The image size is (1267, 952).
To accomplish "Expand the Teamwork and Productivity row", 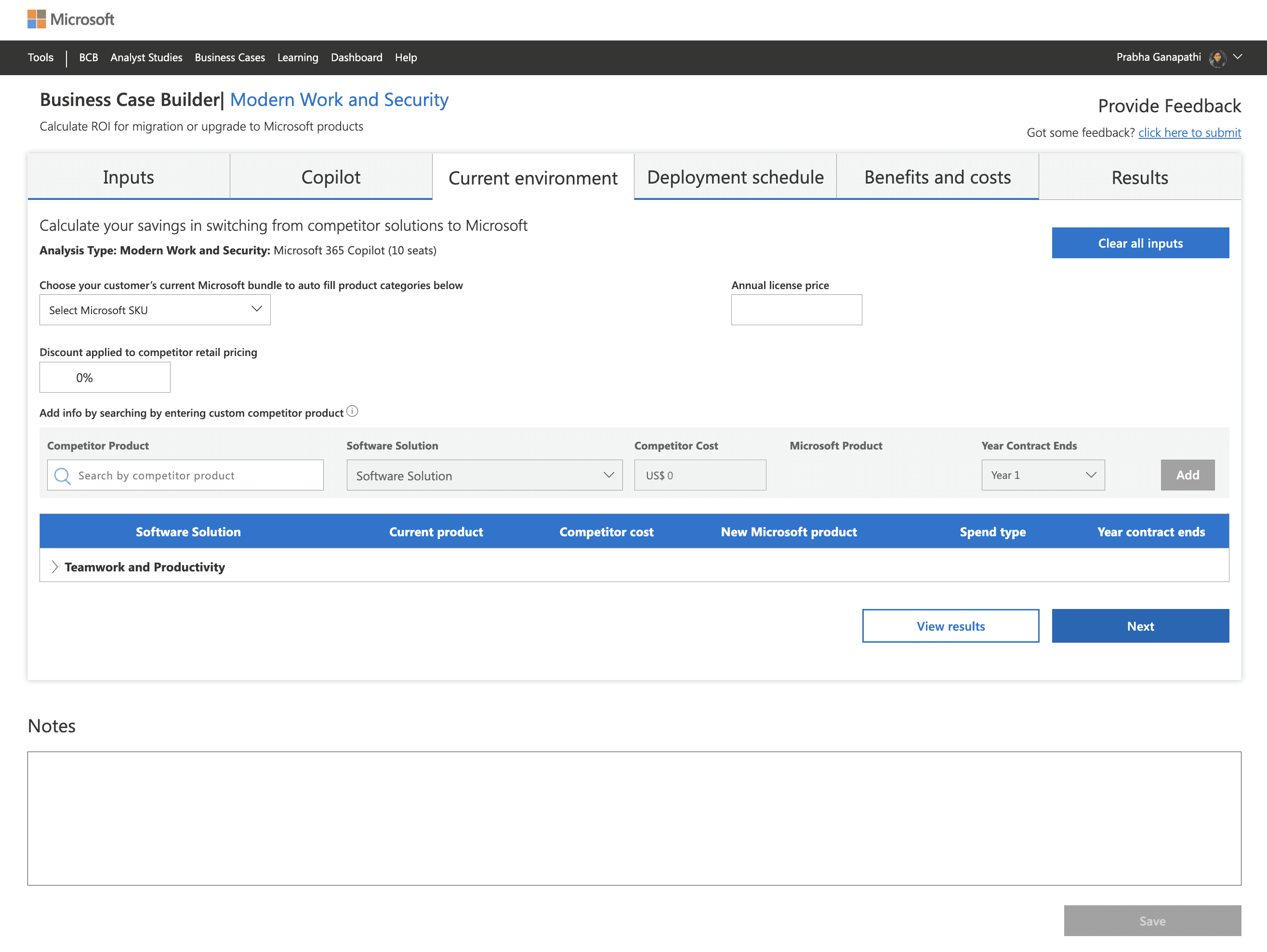I will [x=54, y=567].
